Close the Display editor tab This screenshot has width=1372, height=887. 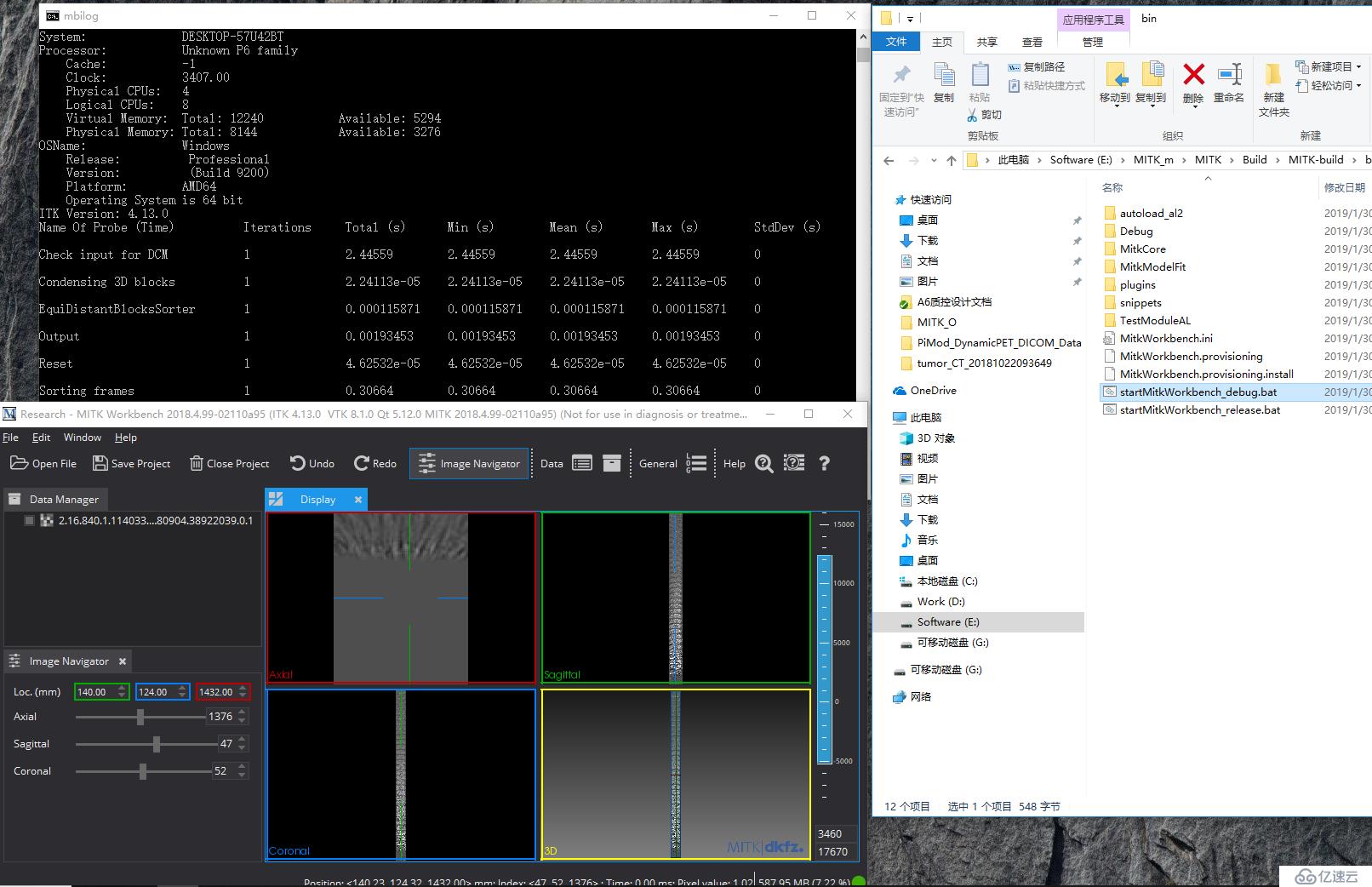[x=358, y=500]
